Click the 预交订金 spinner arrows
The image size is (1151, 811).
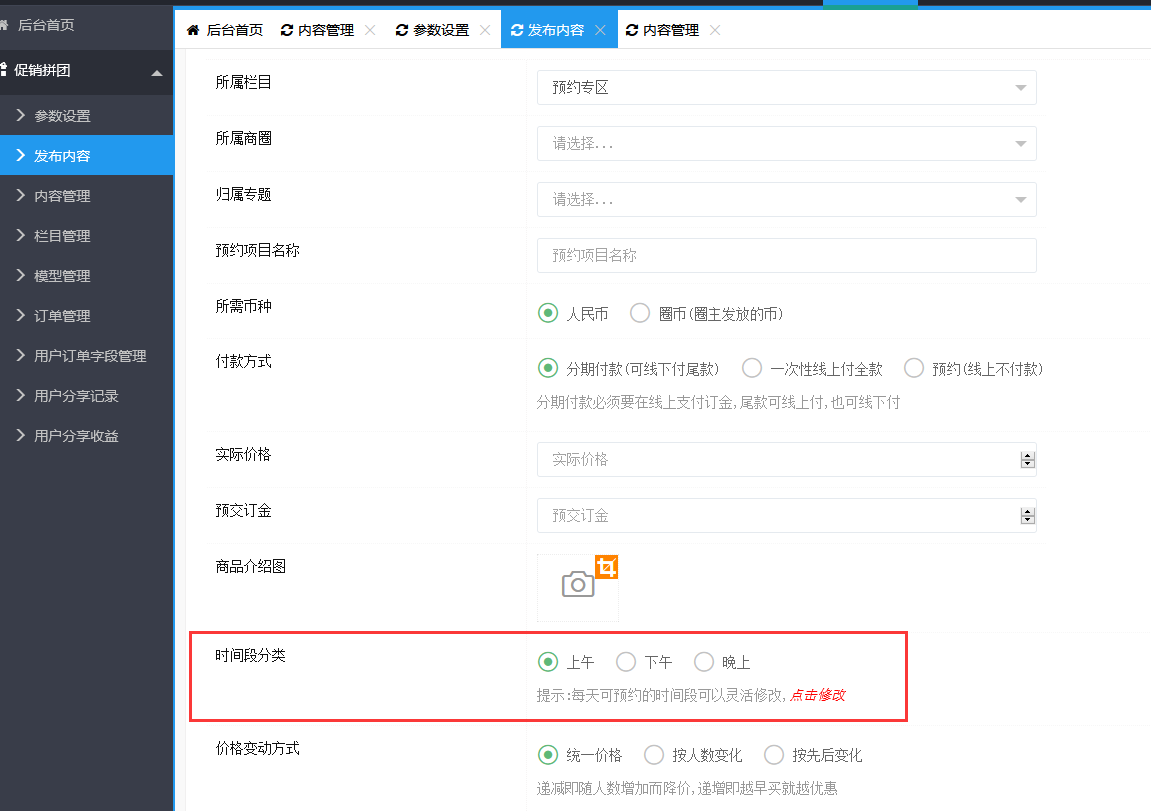tap(1026, 516)
